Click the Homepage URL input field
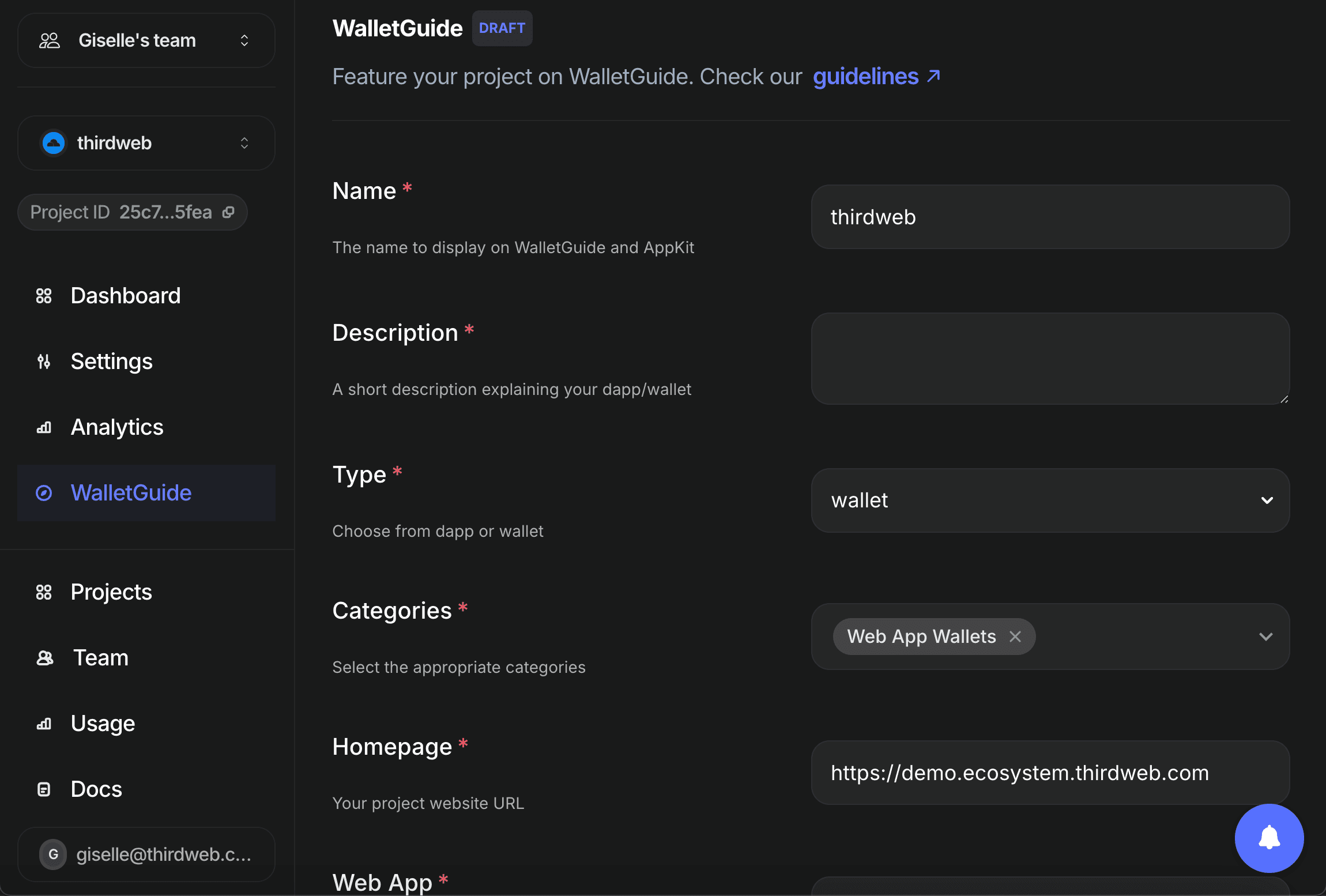Viewport: 1326px width, 896px height. [x=1049, y=773]
